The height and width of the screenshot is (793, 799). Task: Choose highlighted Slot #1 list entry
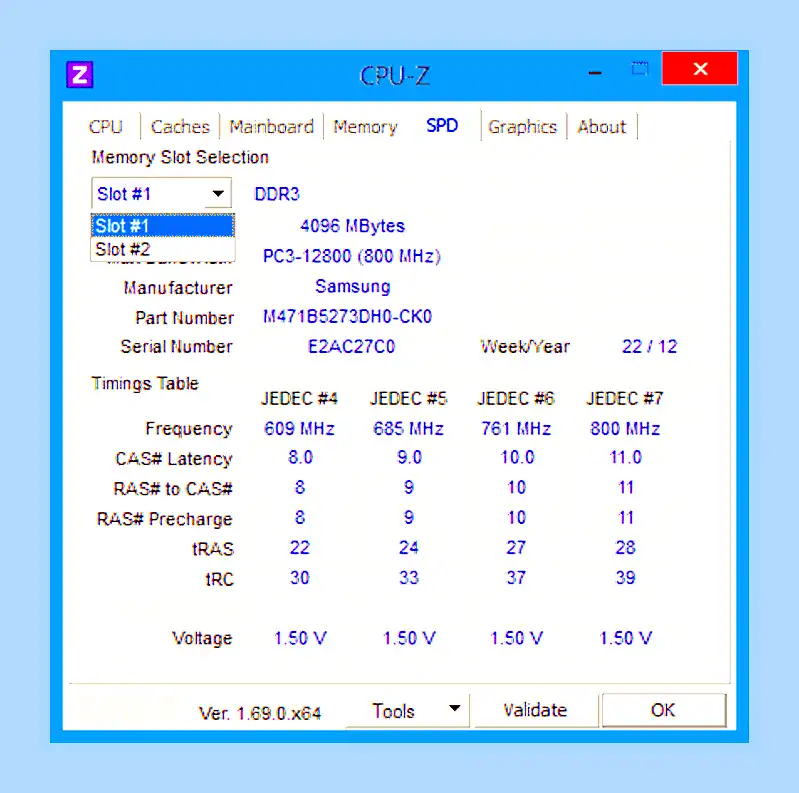(163, 225)
